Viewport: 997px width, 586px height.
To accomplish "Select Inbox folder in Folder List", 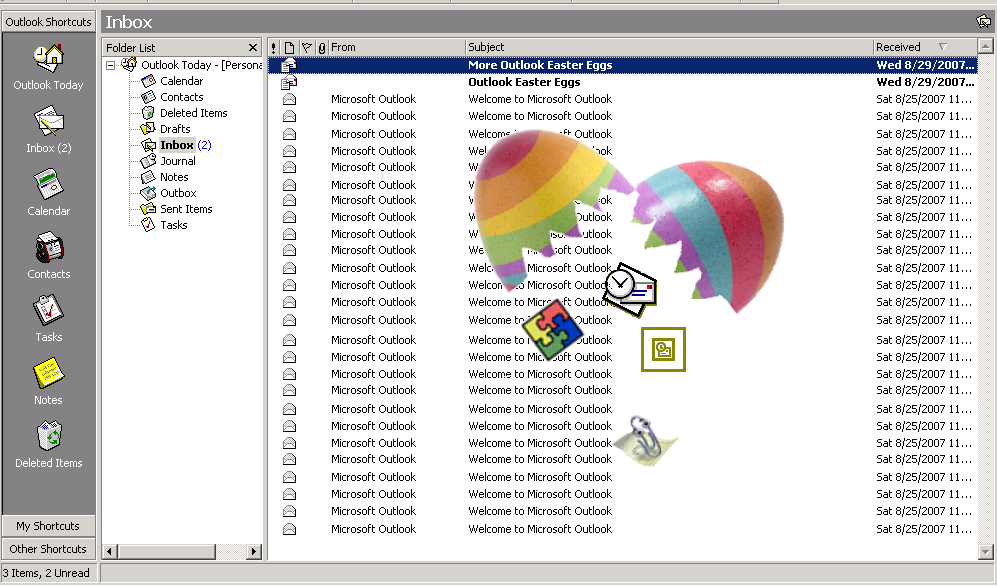I will coord(177,145).
